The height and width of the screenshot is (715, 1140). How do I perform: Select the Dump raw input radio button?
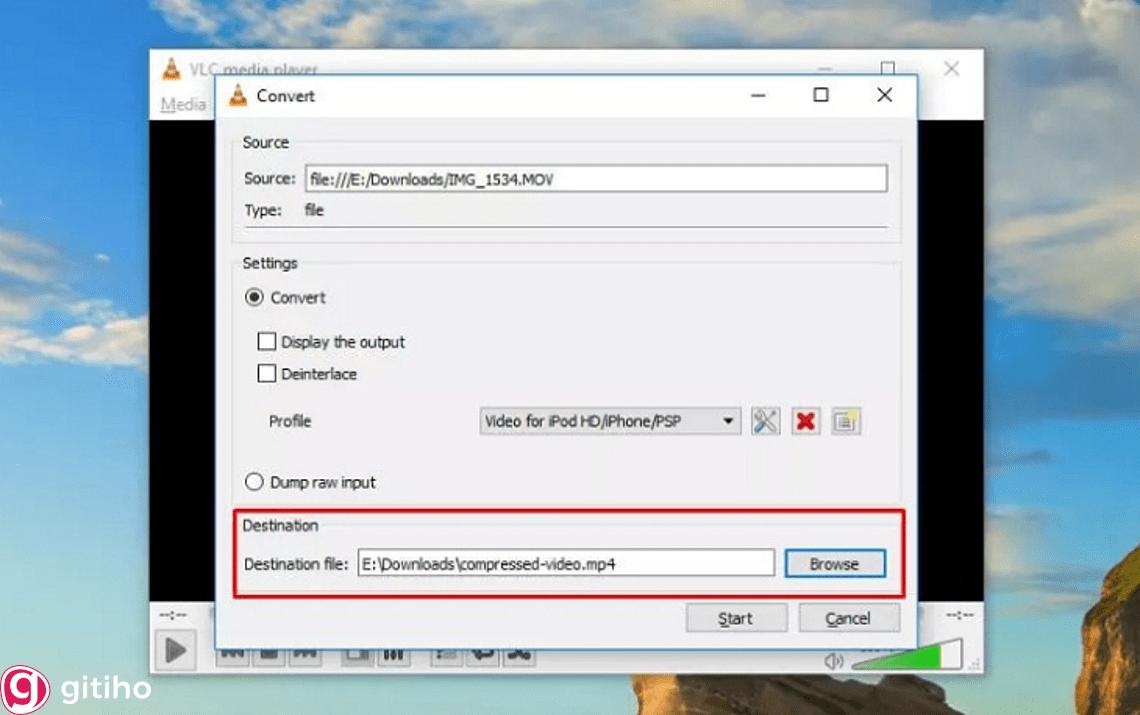254,481
